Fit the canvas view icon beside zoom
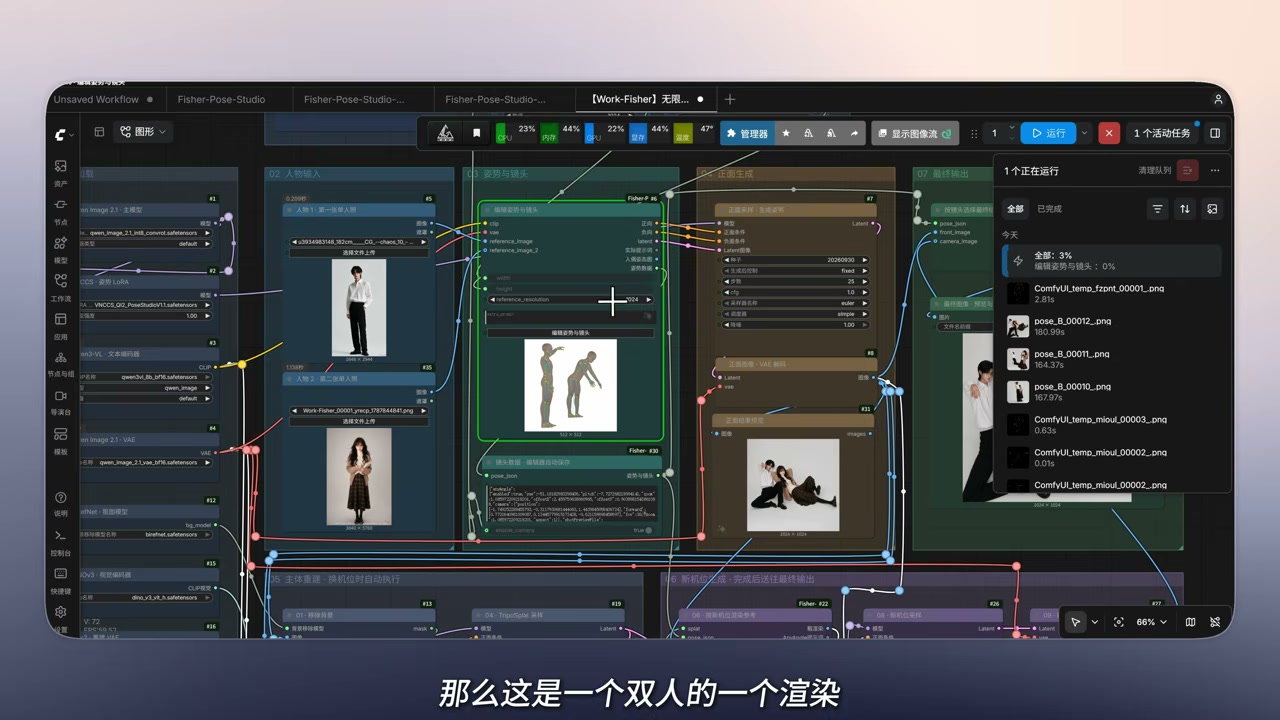Screen dimensions: 1280x720 1118,622
